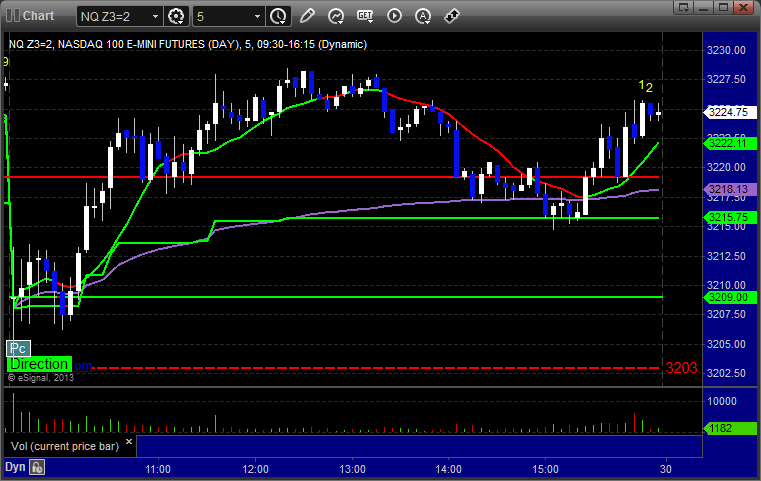The width and height of the screenshot is (761, 481).
Task: Click the 15:00 time axis label
Action: click(x=546, y=469)
